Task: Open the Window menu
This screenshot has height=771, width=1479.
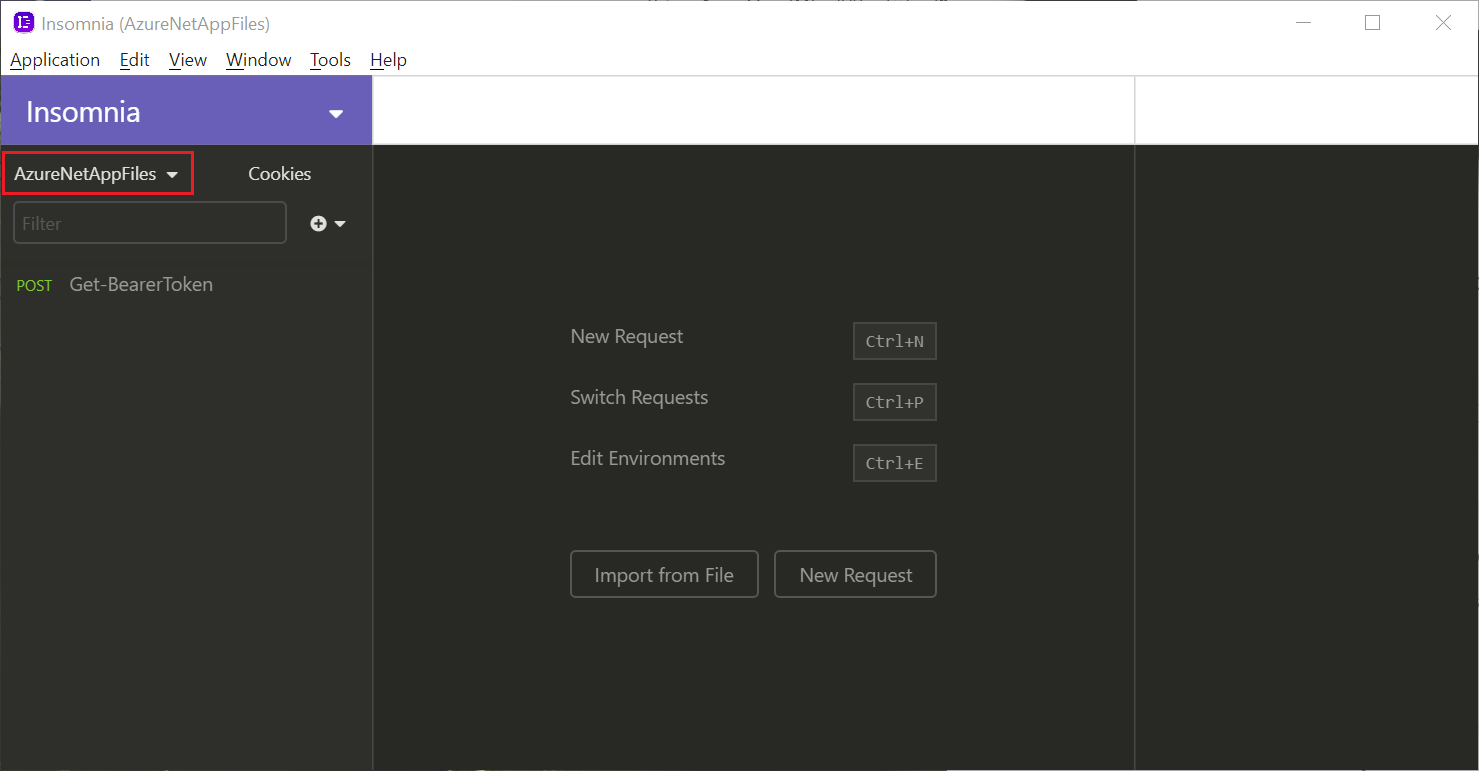Action: 258,60
